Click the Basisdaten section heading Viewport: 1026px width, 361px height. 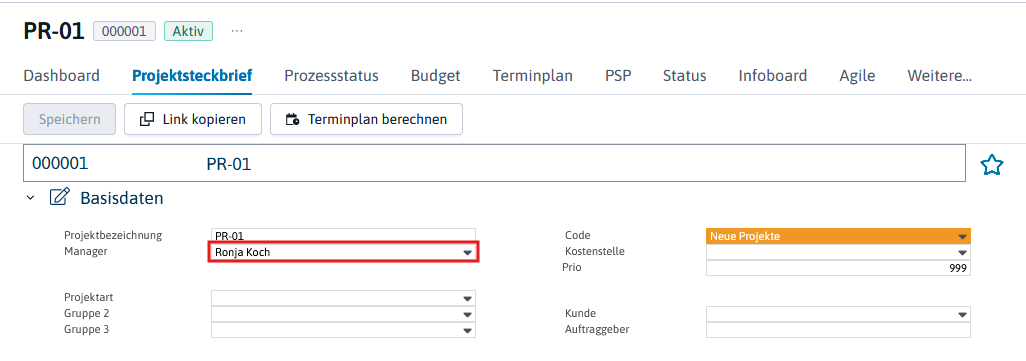(122, 198)
